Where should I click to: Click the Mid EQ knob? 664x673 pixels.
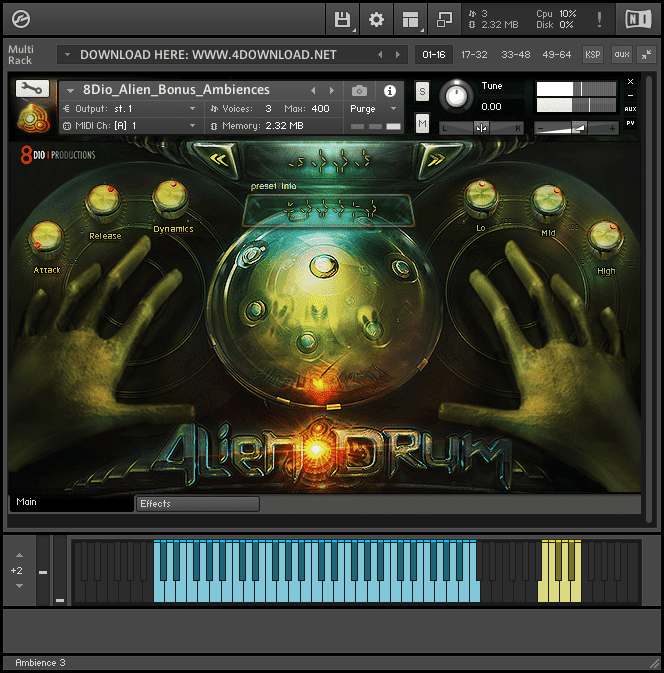click(x=548, y=201)
